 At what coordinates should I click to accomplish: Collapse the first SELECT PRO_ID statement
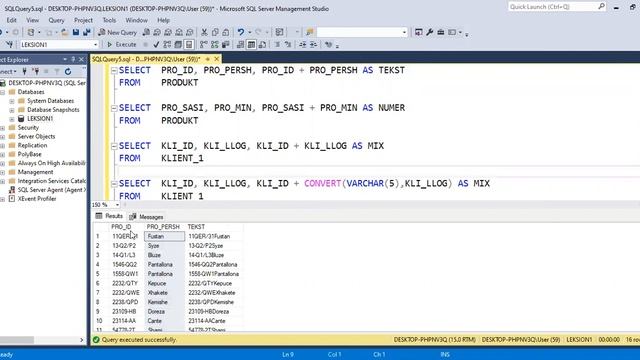114,71
